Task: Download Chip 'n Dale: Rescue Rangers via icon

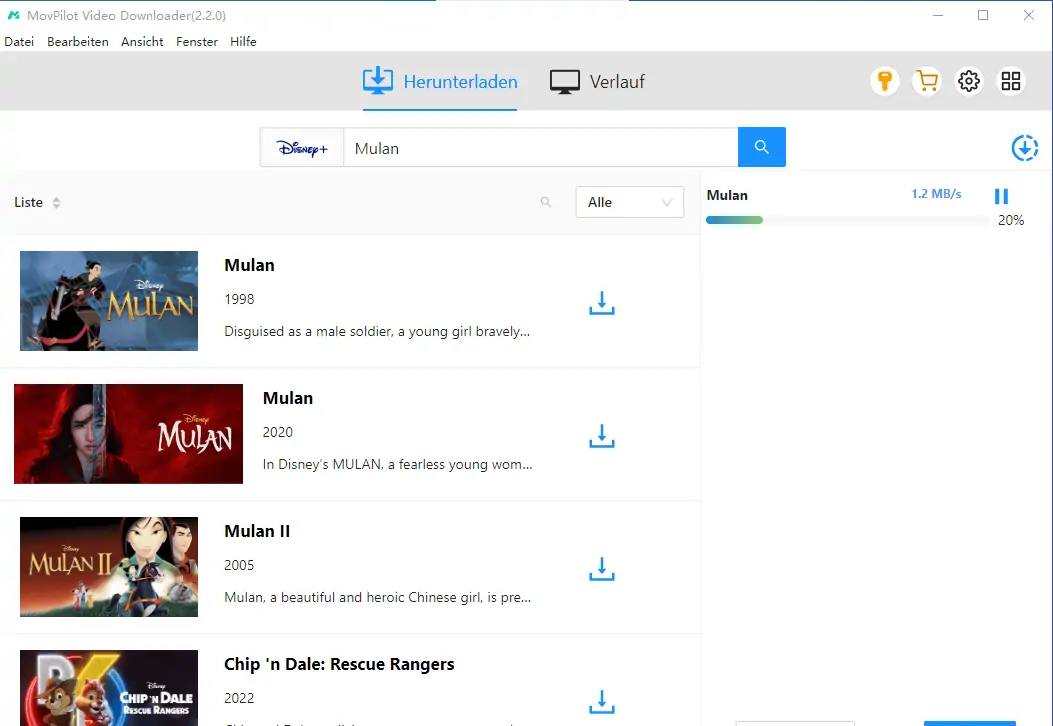Action: pyautogui.click(x=602, y=702)
